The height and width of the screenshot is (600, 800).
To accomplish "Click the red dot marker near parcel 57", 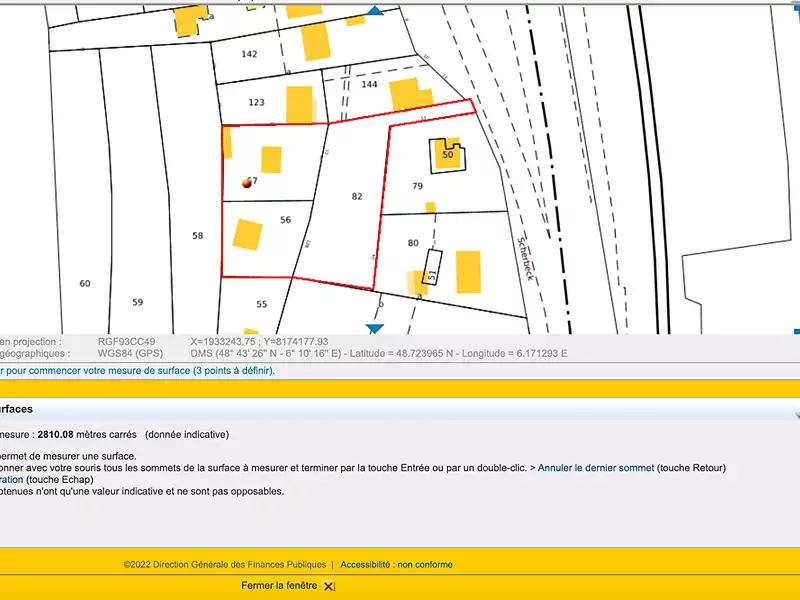I will point(245,183).
